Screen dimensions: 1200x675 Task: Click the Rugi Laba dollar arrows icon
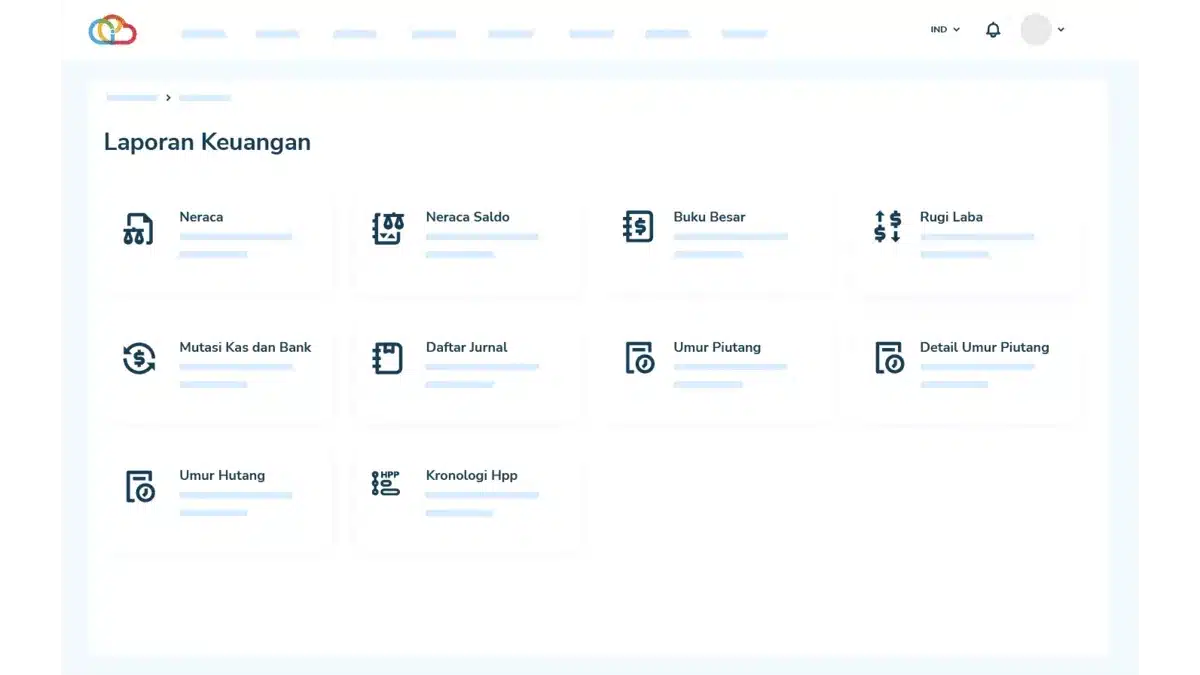[x=887, y=226]
